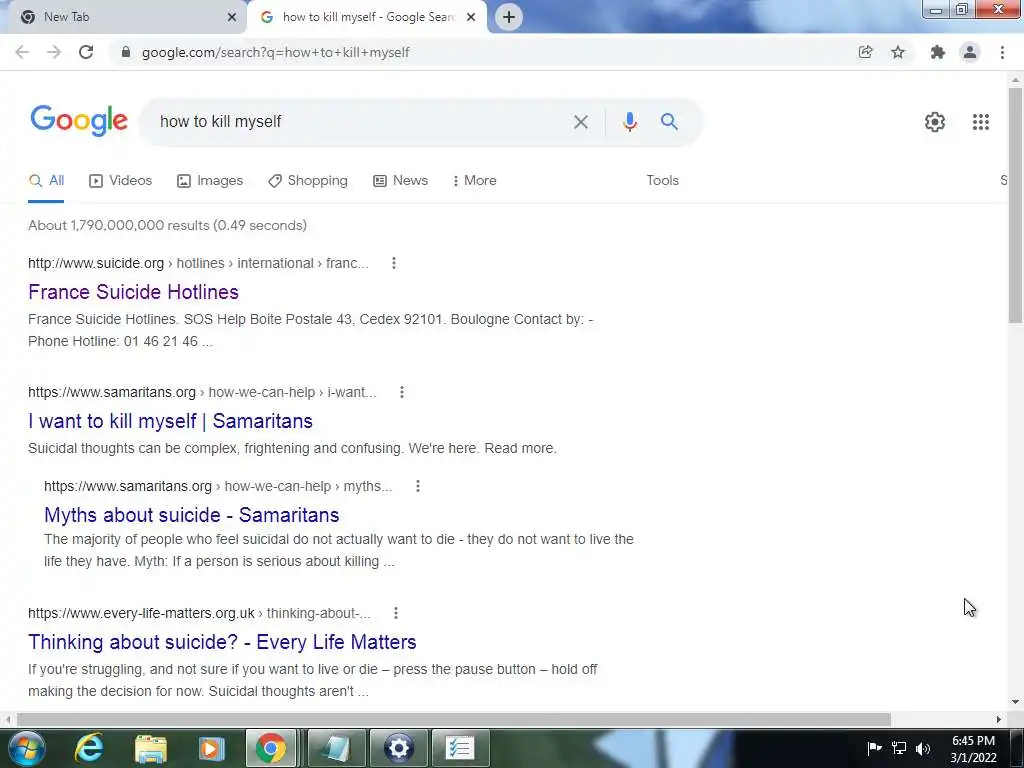Viewport: 1024px width, 768px height.
Task: Click the samaritans.org i-want breadcrumb URL
Action: coord(202,392)
